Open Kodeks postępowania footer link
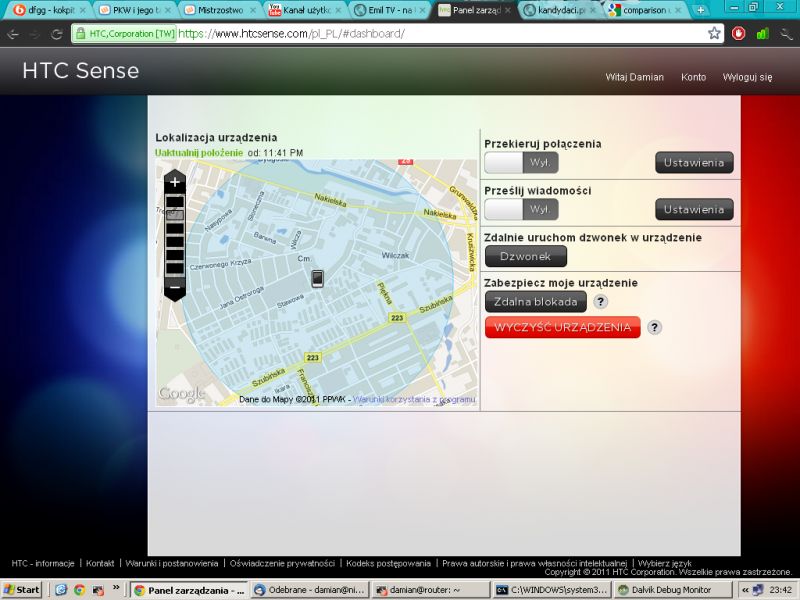 click(388, 563)
